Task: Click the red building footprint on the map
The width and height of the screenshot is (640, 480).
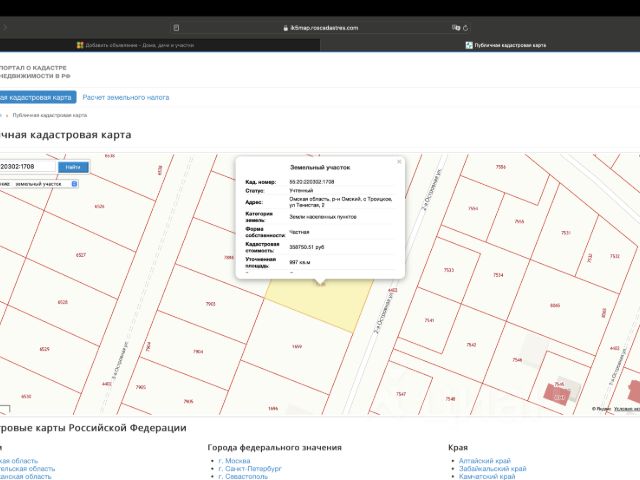Action: pos(556,394)
